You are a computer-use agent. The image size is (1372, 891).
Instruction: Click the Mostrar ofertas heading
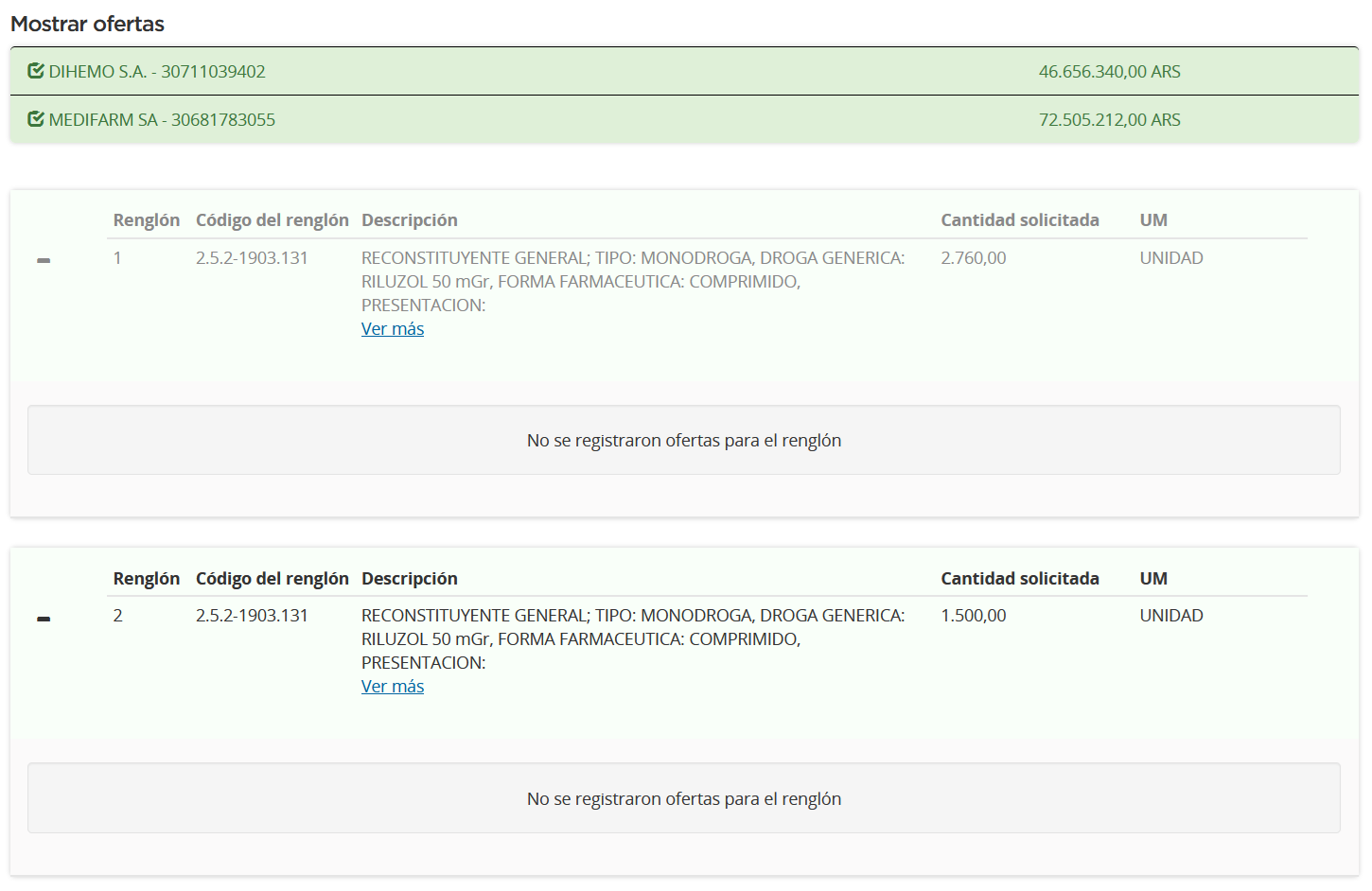coord(88,24)
